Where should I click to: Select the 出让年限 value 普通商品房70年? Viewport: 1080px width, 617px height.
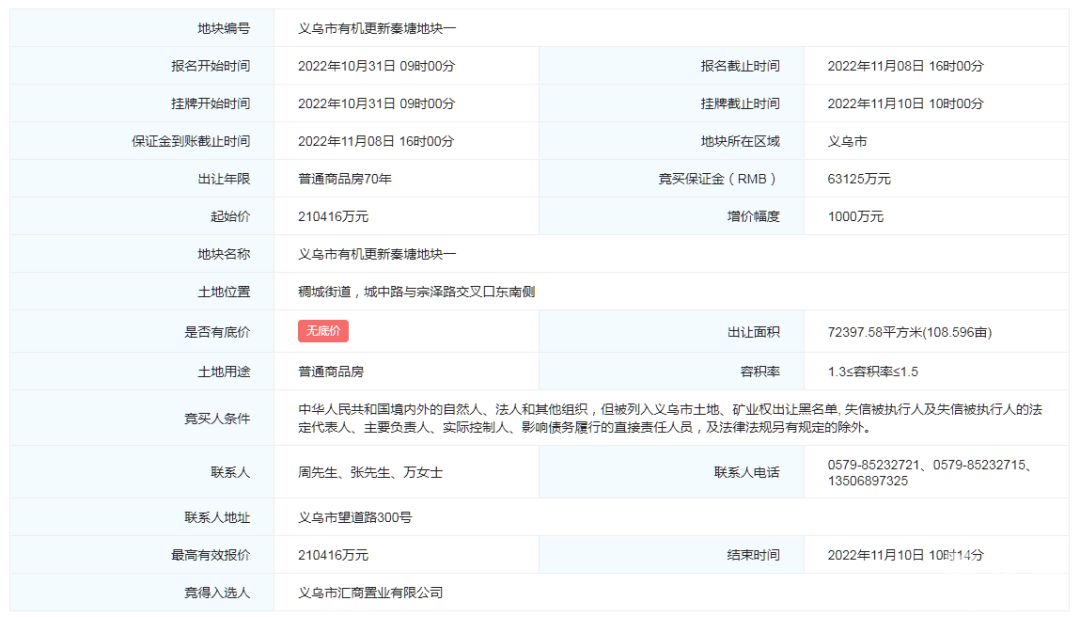click(x=344, y=179)
